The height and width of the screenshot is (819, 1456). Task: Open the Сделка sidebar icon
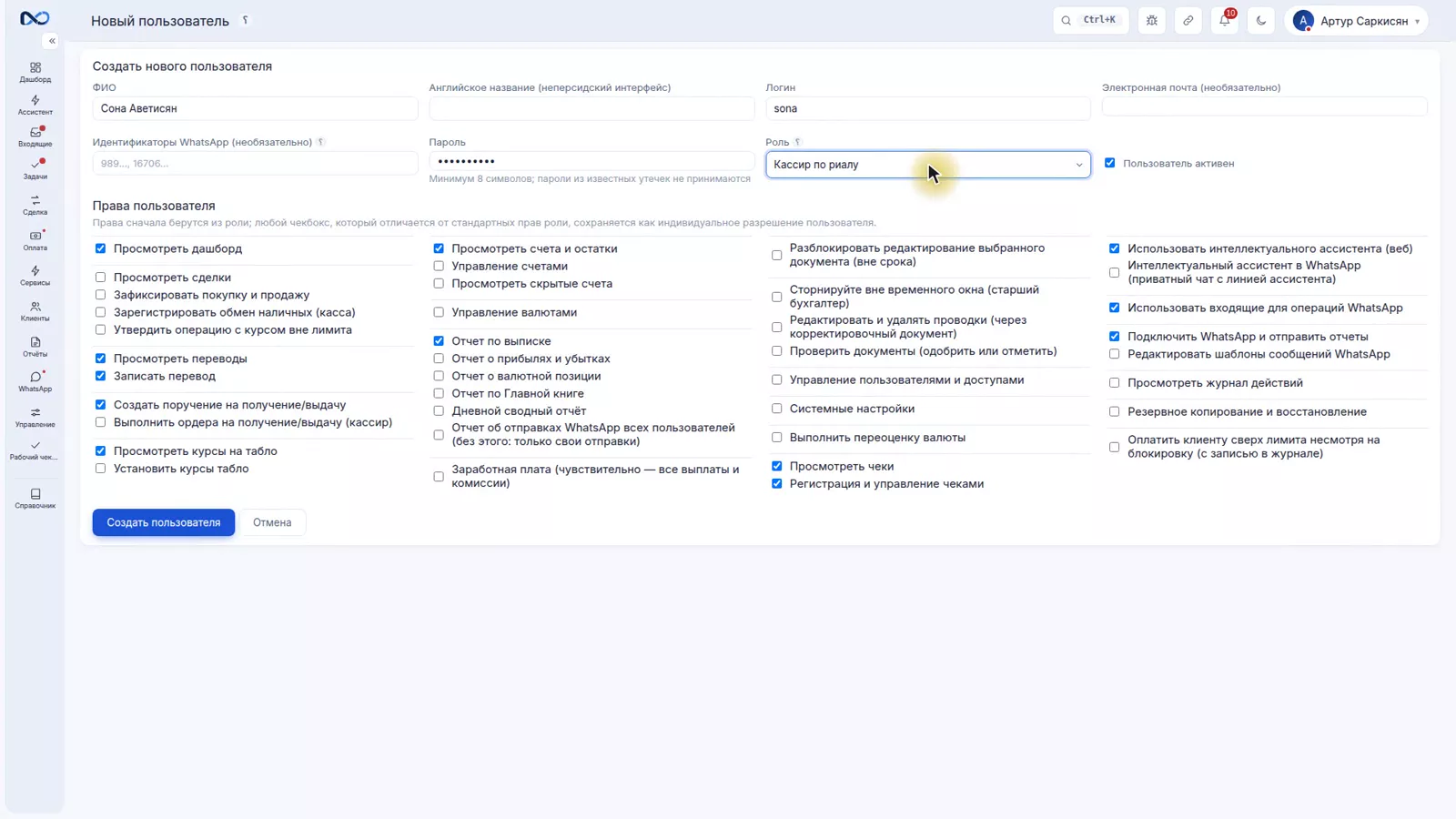[x=35, y=205]
